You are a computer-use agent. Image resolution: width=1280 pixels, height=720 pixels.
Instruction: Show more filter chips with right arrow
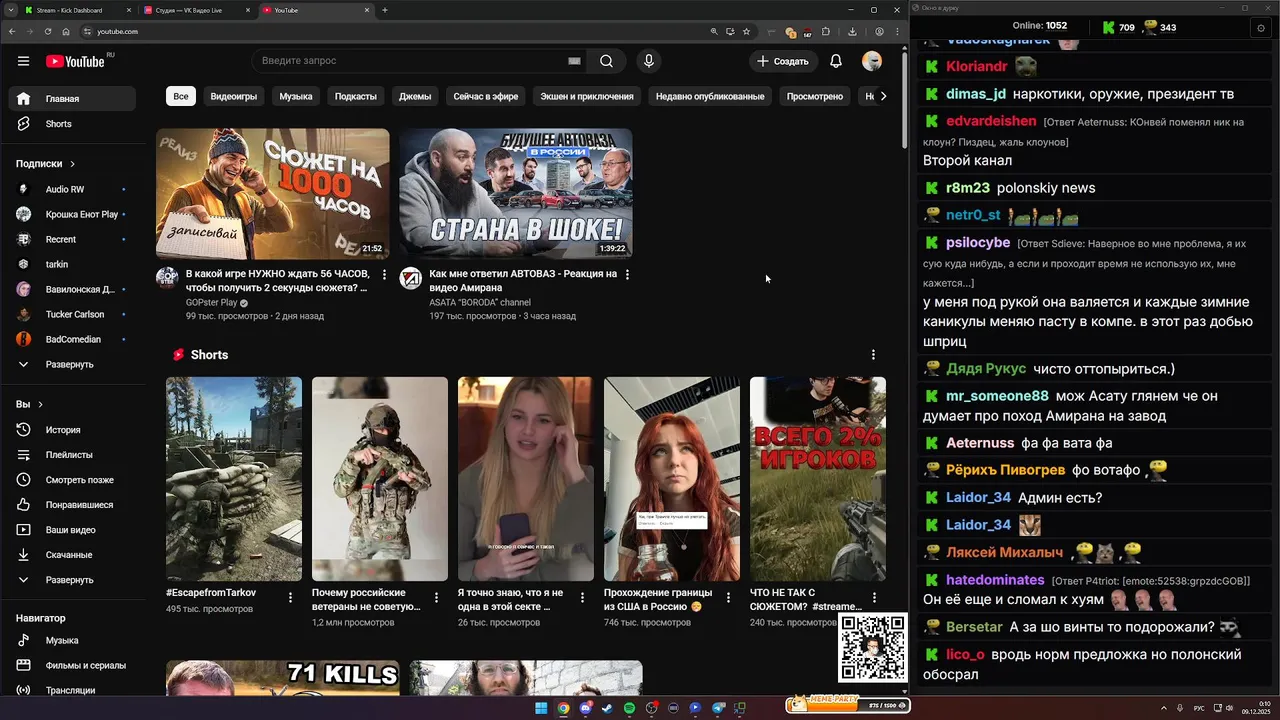coord(883,96)
